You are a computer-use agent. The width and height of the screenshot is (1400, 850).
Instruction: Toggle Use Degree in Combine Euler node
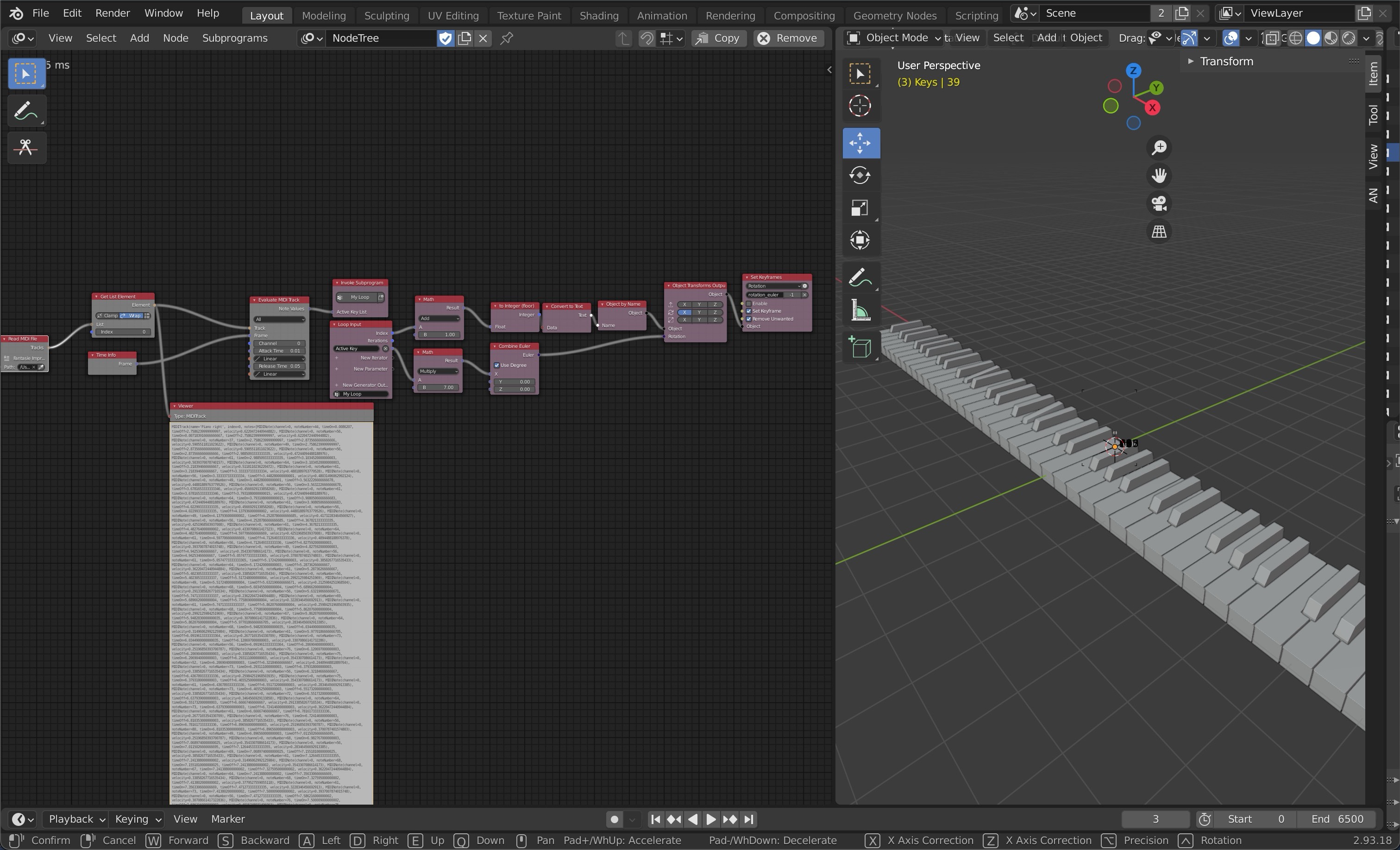496,365
